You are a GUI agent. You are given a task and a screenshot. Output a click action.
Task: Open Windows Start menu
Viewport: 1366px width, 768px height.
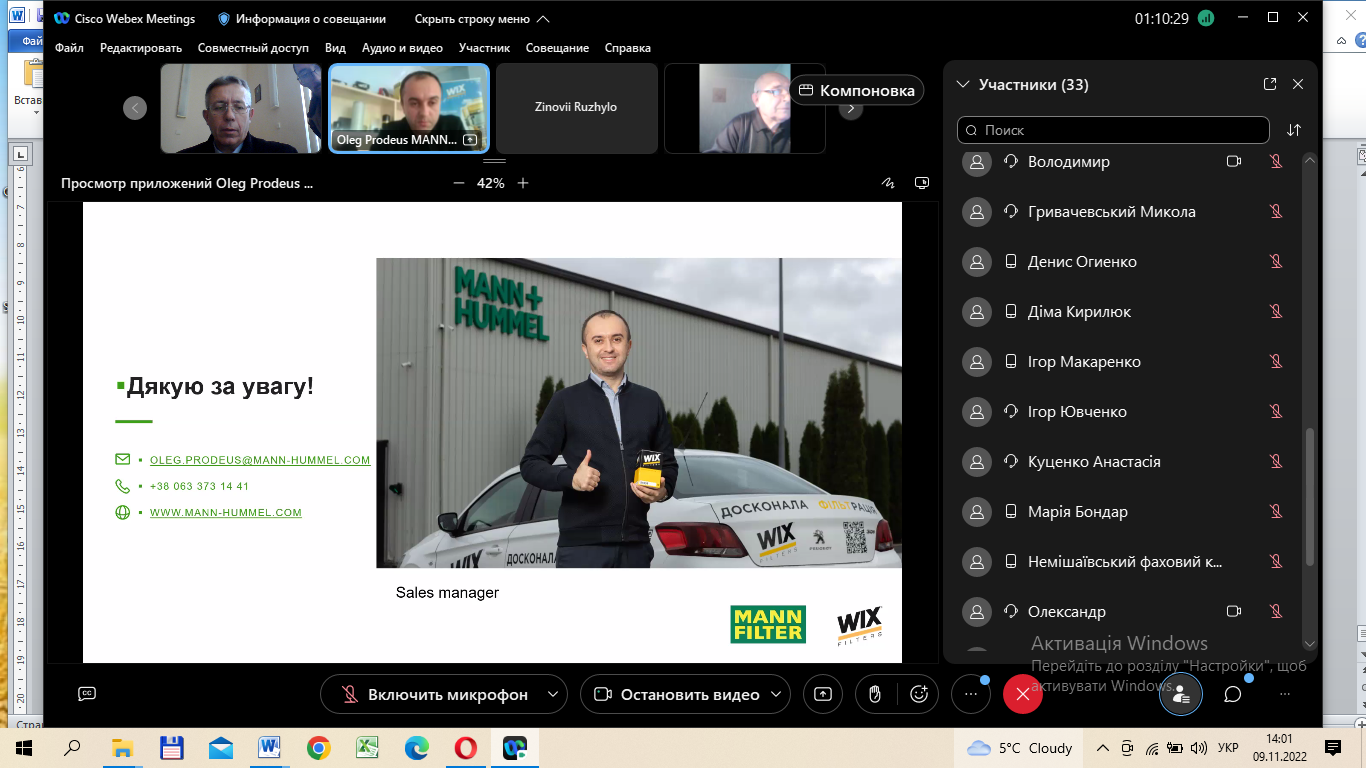click(23, 748)
